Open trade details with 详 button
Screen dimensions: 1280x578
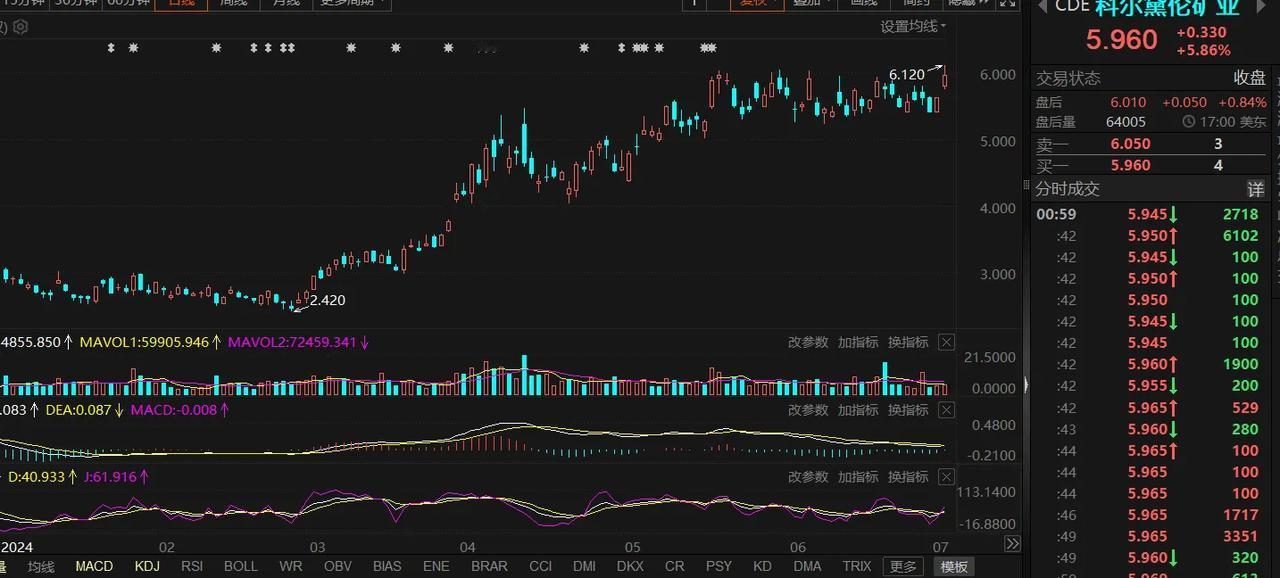[x=1255, y=189]
